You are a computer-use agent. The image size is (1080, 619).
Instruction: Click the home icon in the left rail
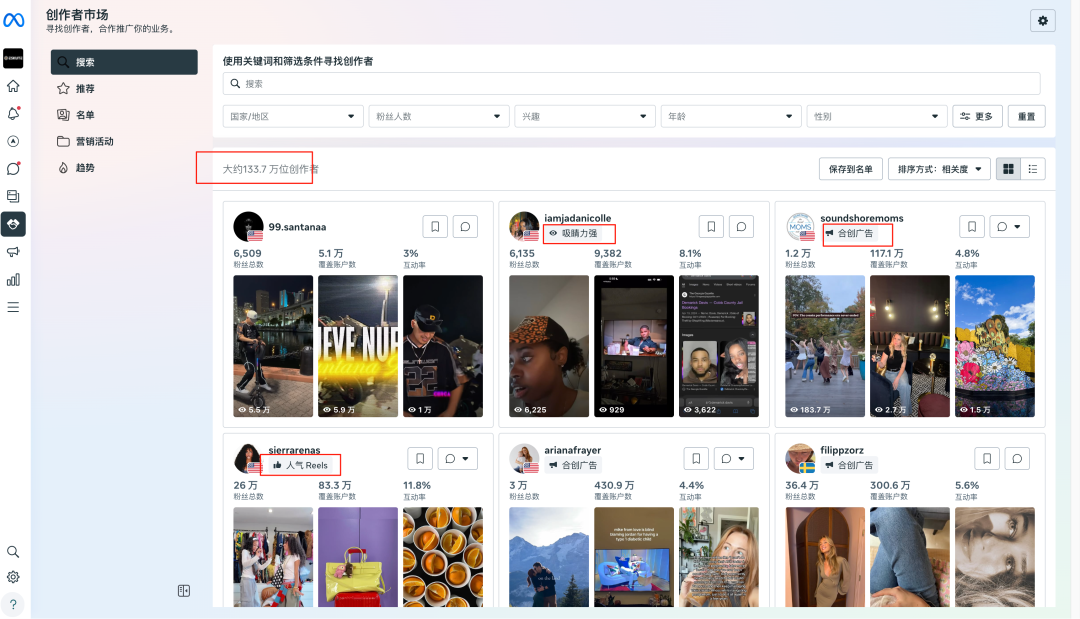(x=13, y=86)
